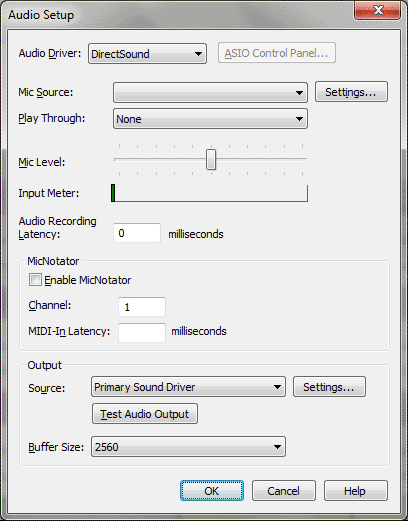Open the Buffer Size dropdown showing 2560
Image resolution: width=408 pixels, height=521 pixels.
188,446
